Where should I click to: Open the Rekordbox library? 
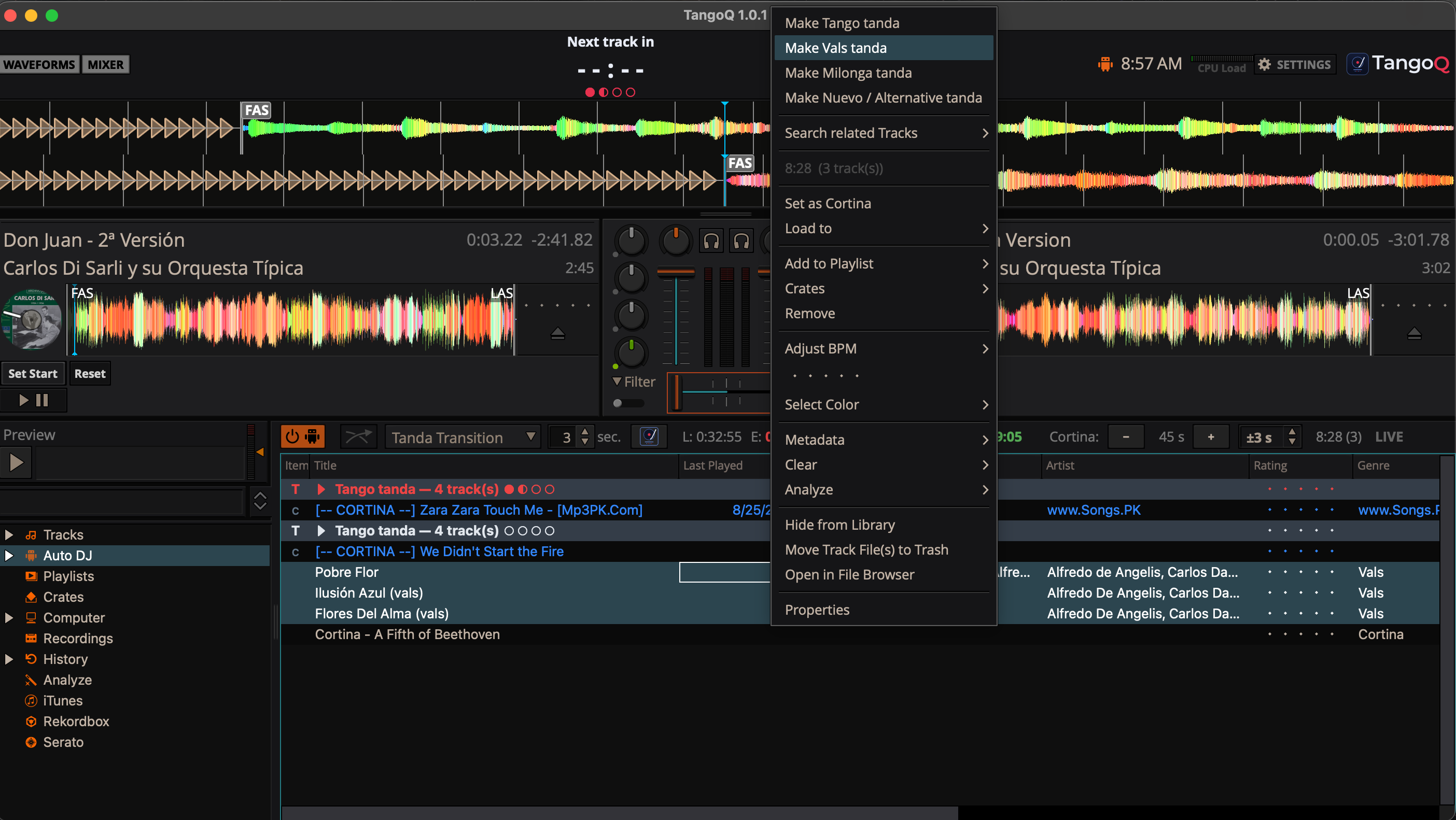[x=76, y=721]
